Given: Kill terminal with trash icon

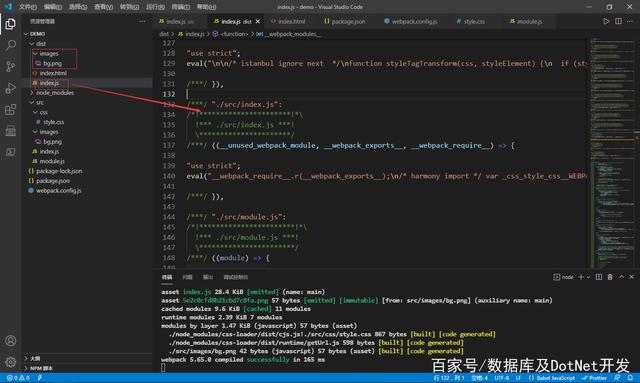Looking at the screenshot, I should point(610,277).
